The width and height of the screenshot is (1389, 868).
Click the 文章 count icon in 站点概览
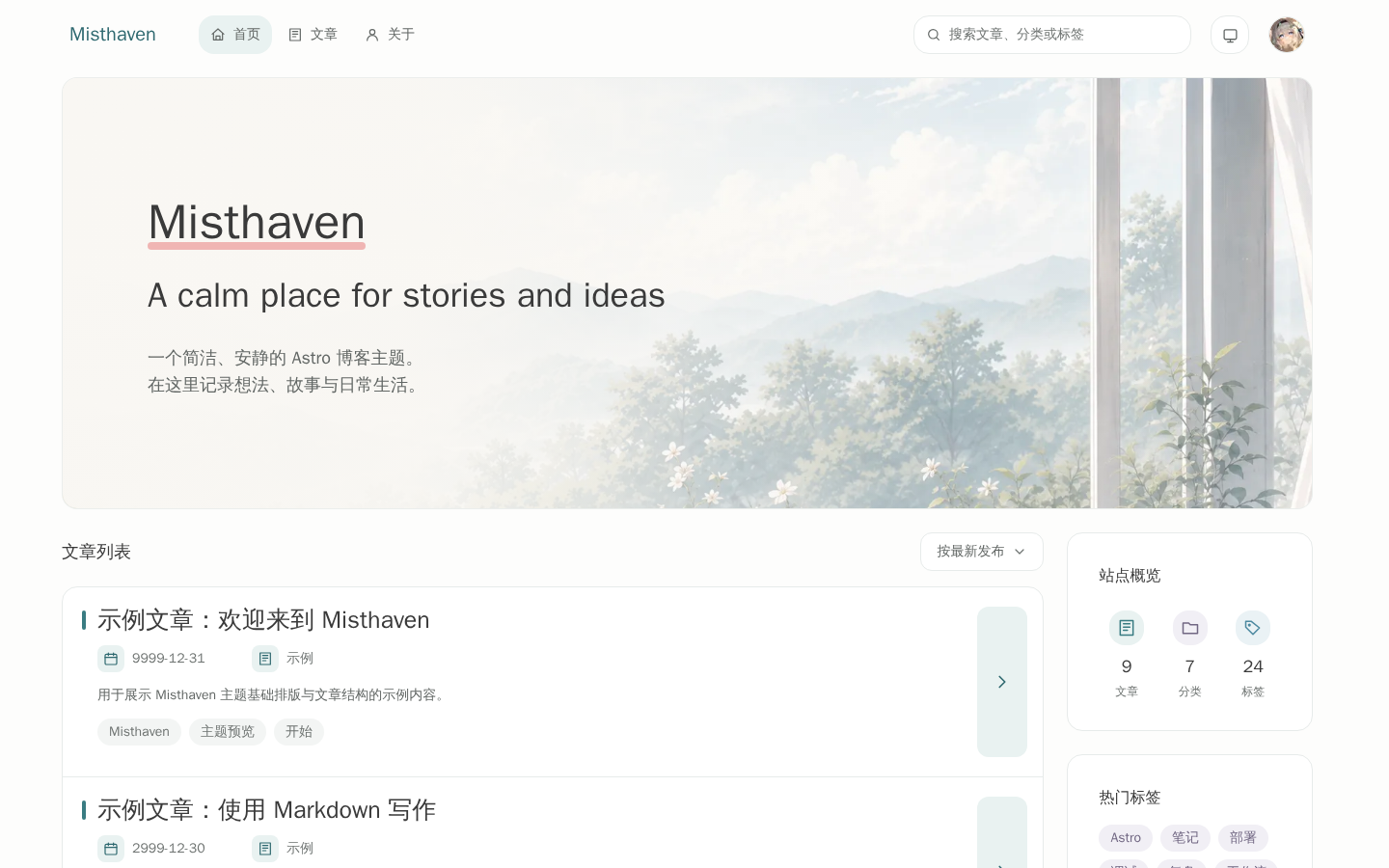coord(1127,628)
